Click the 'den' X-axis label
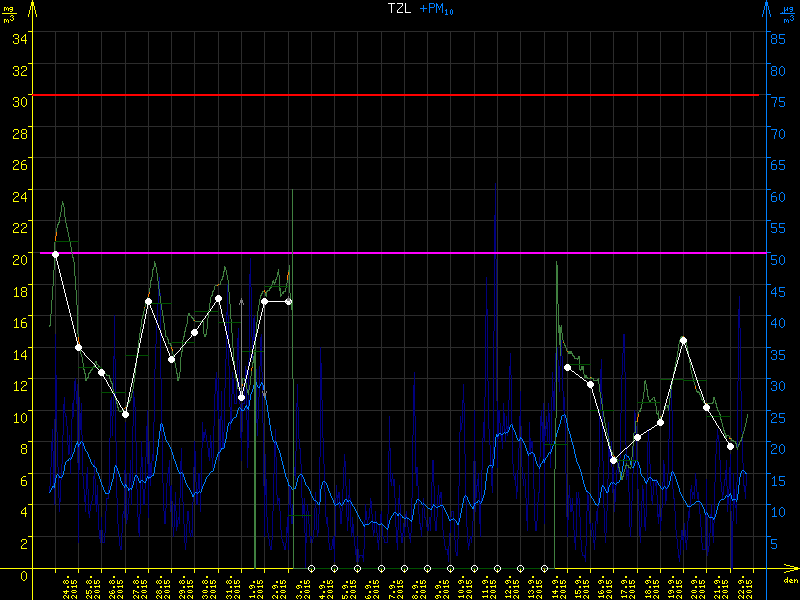Screen dimensions: 800x600 pos(790,580)
